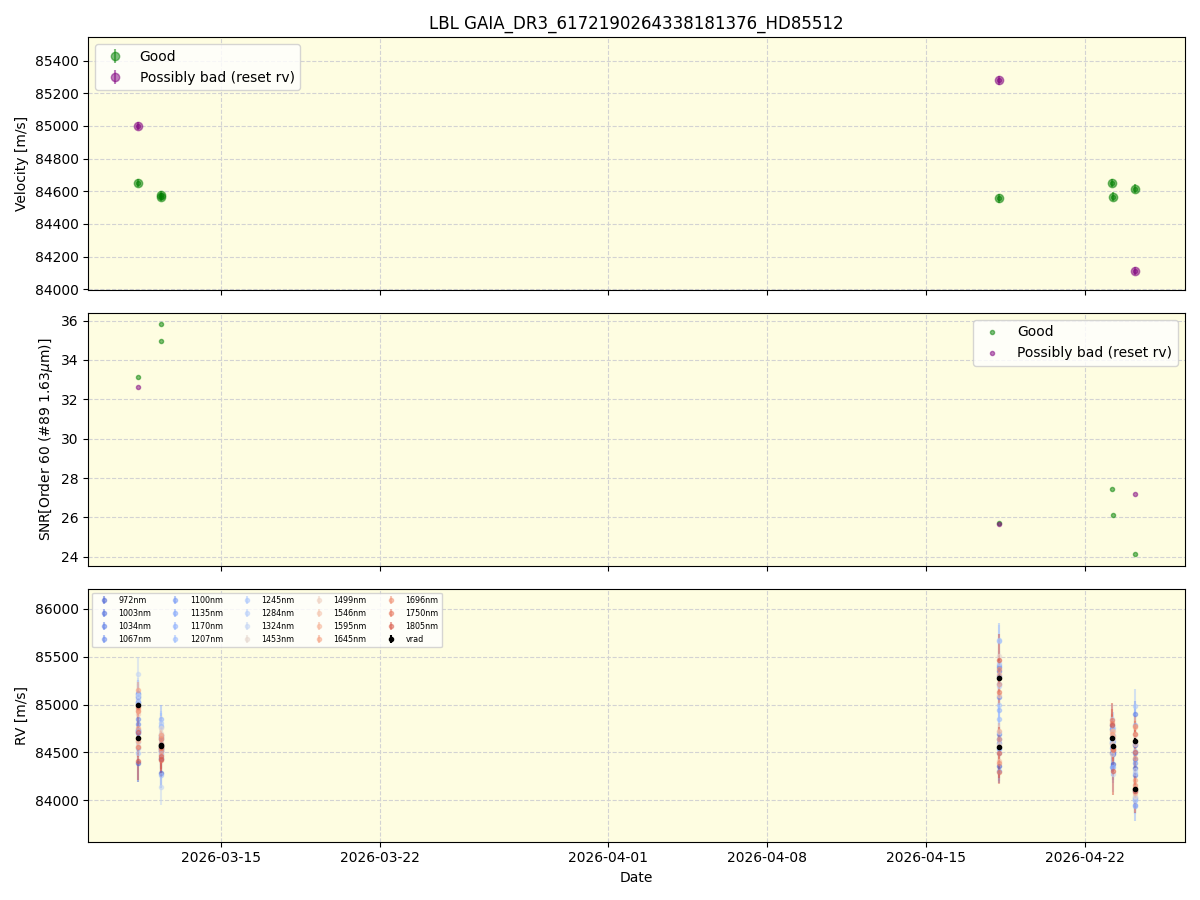Click the purple SNR point near 27 in late April
Image resolution: width=1200 pixels, height=900 pixels.
pos(1135,494)
